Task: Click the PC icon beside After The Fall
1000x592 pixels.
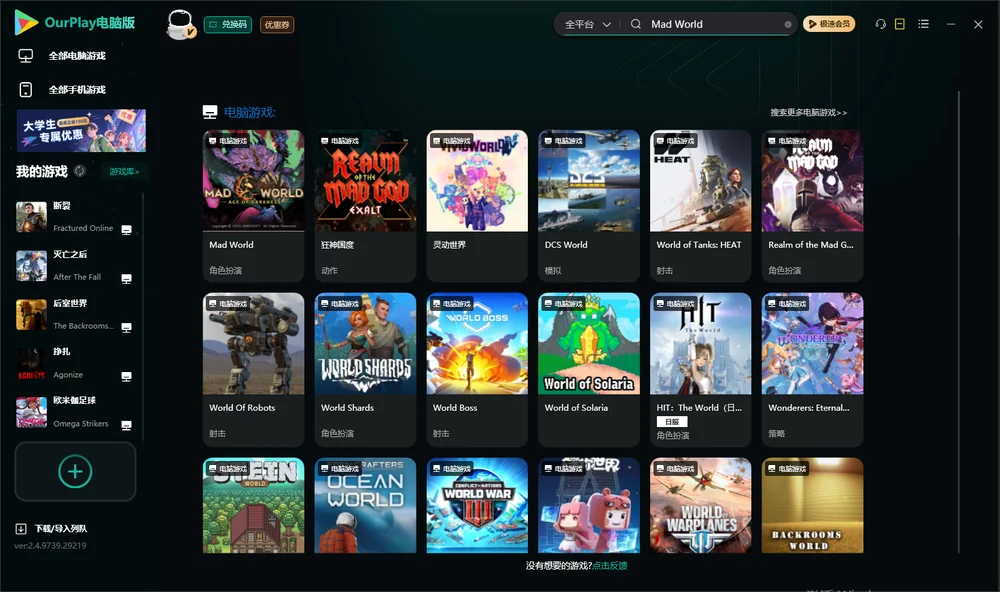Action: pyautogui.click(x=126, y=279)
